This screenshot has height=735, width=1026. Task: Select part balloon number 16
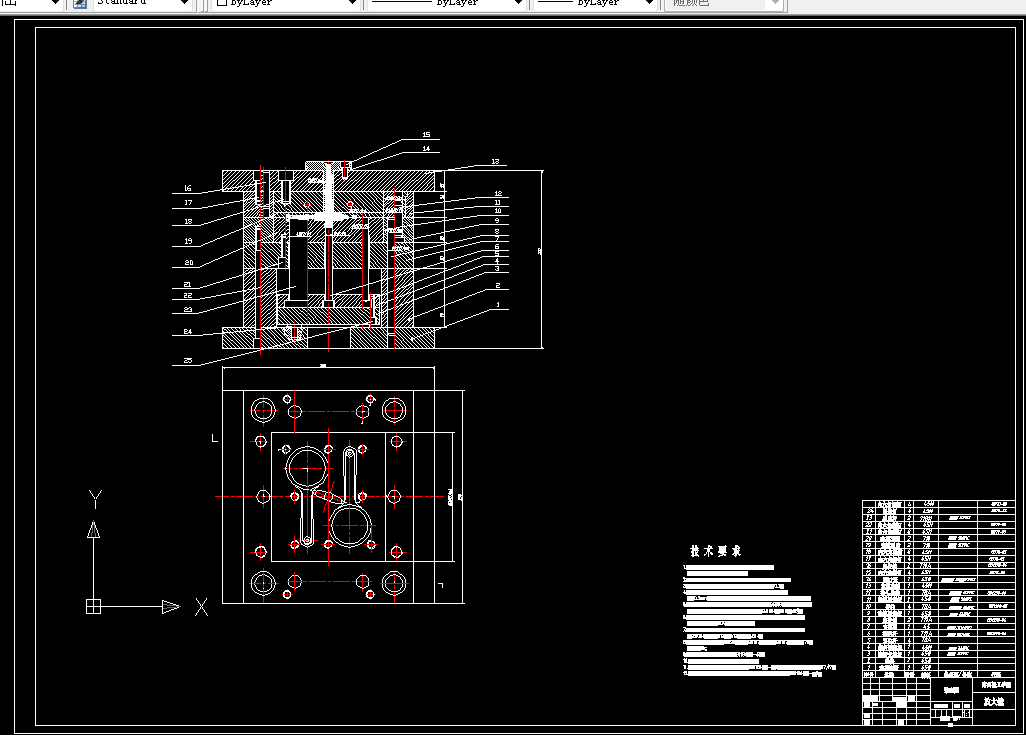(188, 188)
